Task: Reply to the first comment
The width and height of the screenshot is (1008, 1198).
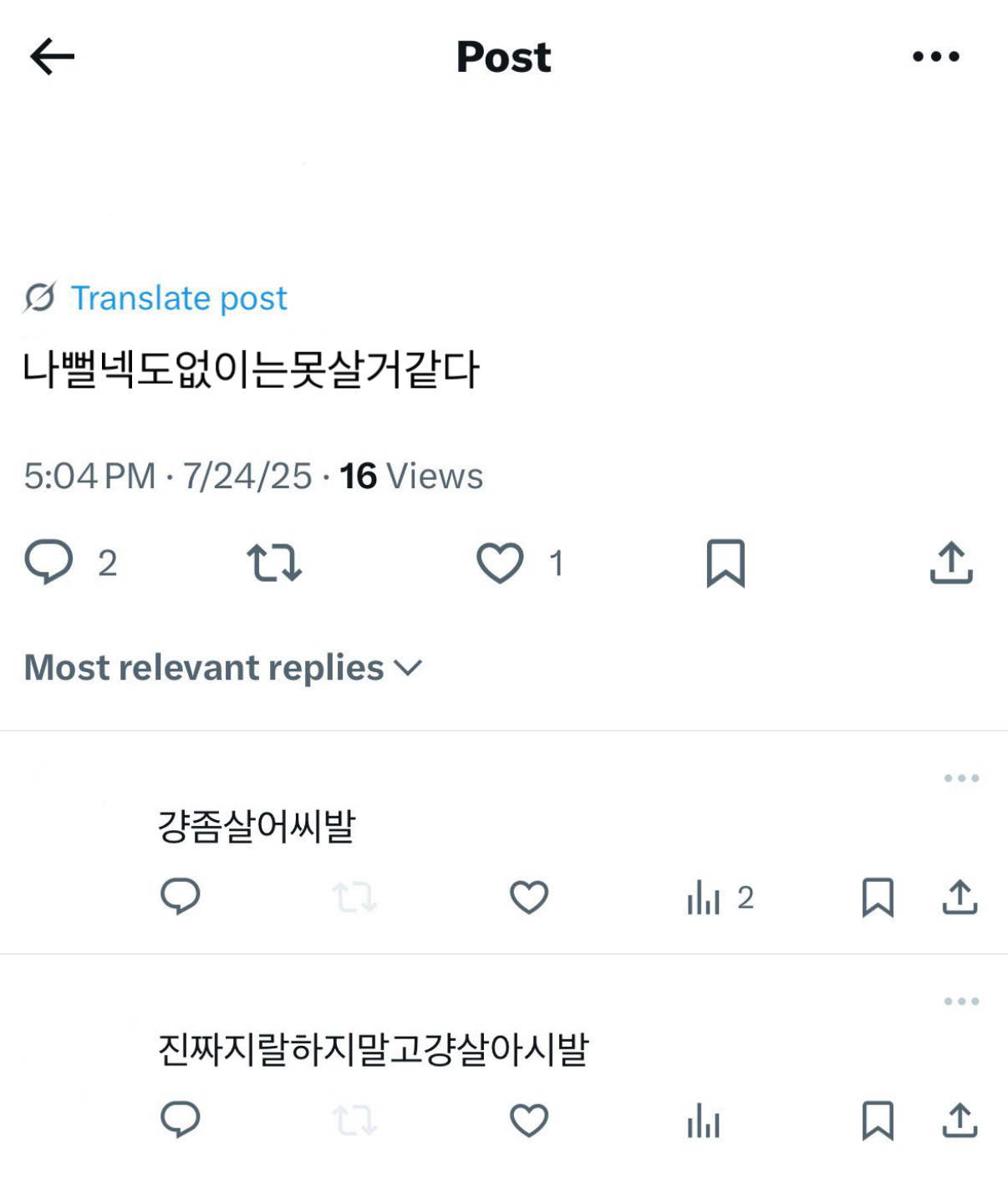Action: coord(181,897)
